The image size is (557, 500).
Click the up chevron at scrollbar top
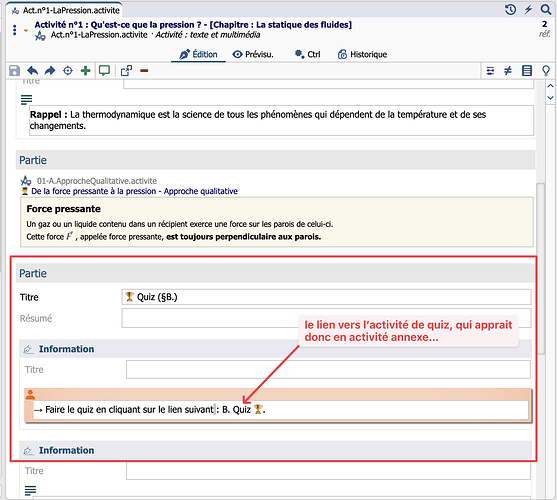tap(550, 86)
